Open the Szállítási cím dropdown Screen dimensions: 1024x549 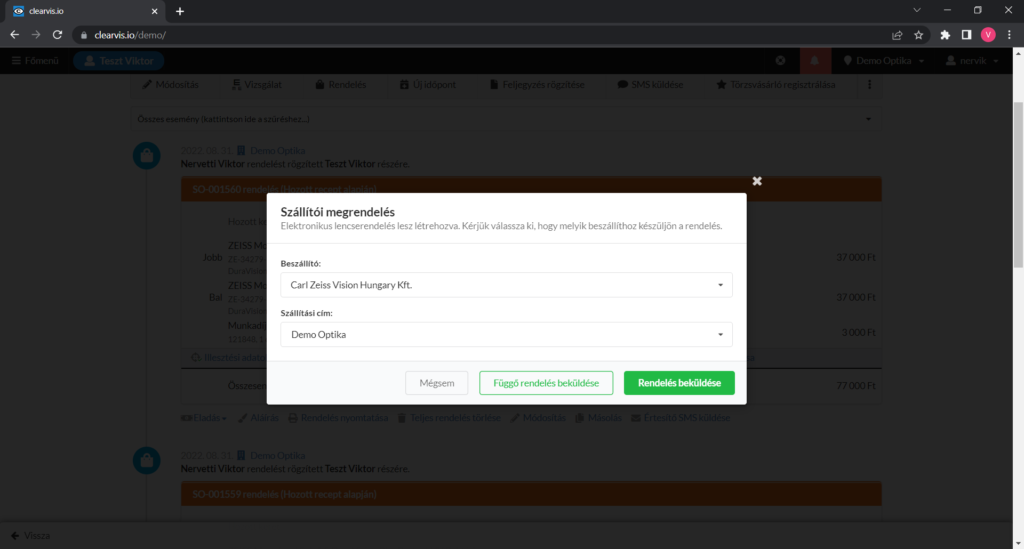[x=506, y=334]
